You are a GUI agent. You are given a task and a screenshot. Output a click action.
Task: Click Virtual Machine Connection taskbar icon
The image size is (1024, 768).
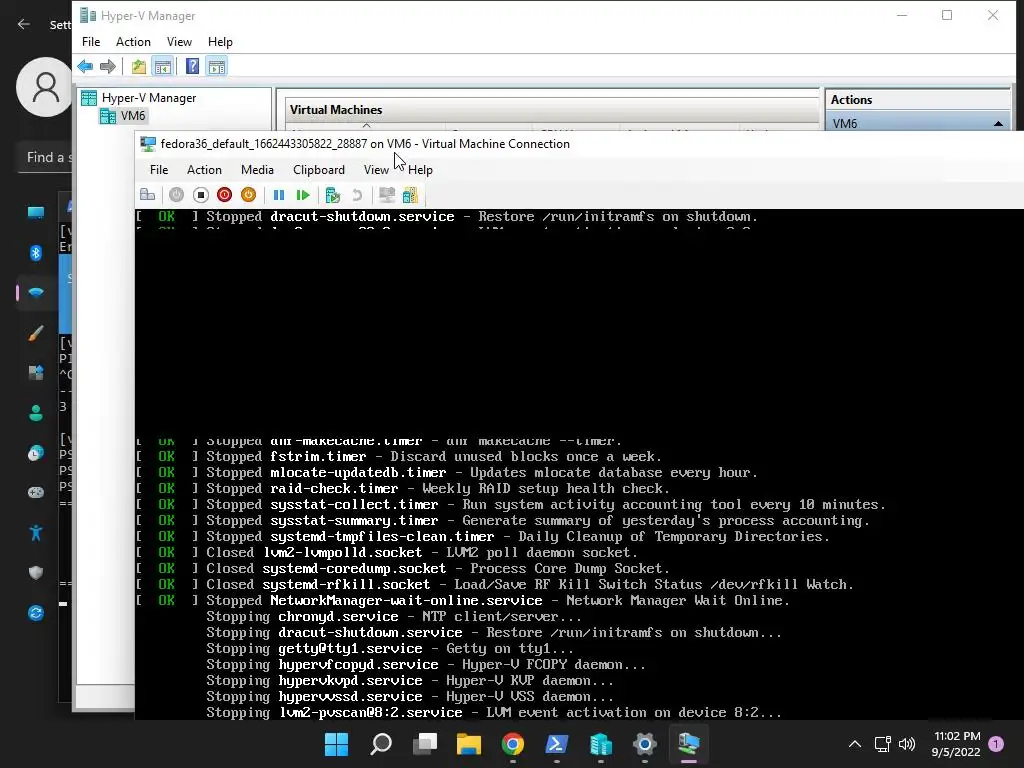[688, 744]
